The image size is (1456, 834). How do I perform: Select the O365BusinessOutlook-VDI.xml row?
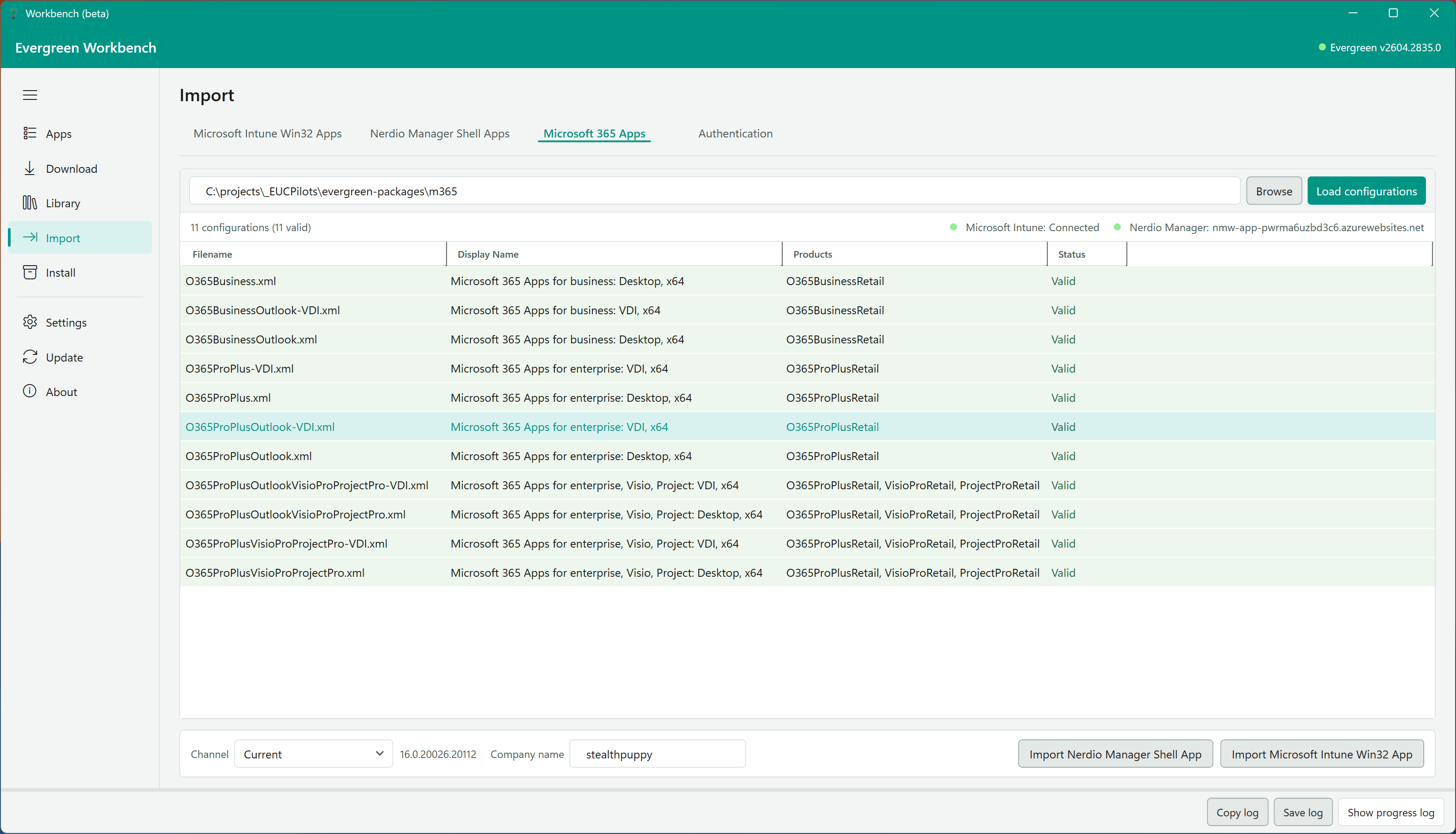click(x=807, y=310)
